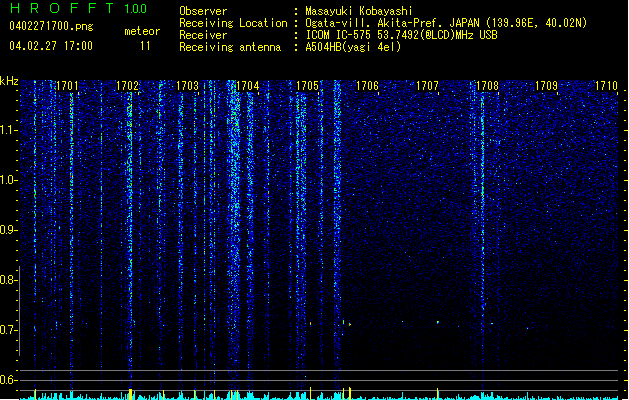Screen dimensions: 629x400
Task: Click the Receiver field label
Action: point(203,35)
